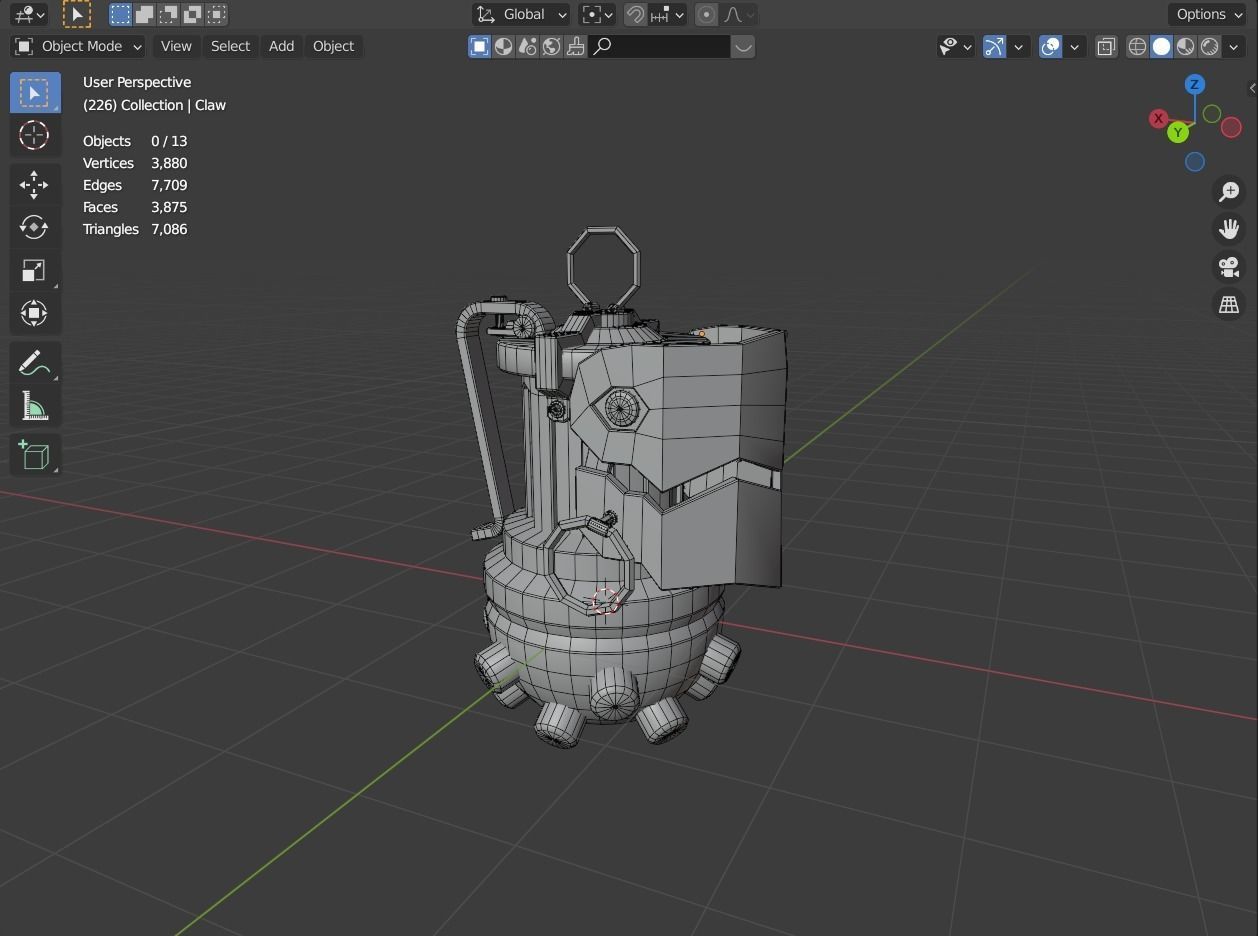Switch perspective/orthographic with grid gizmo
The height and width of the screenshot is (936, 1258).
point(1229,305)
